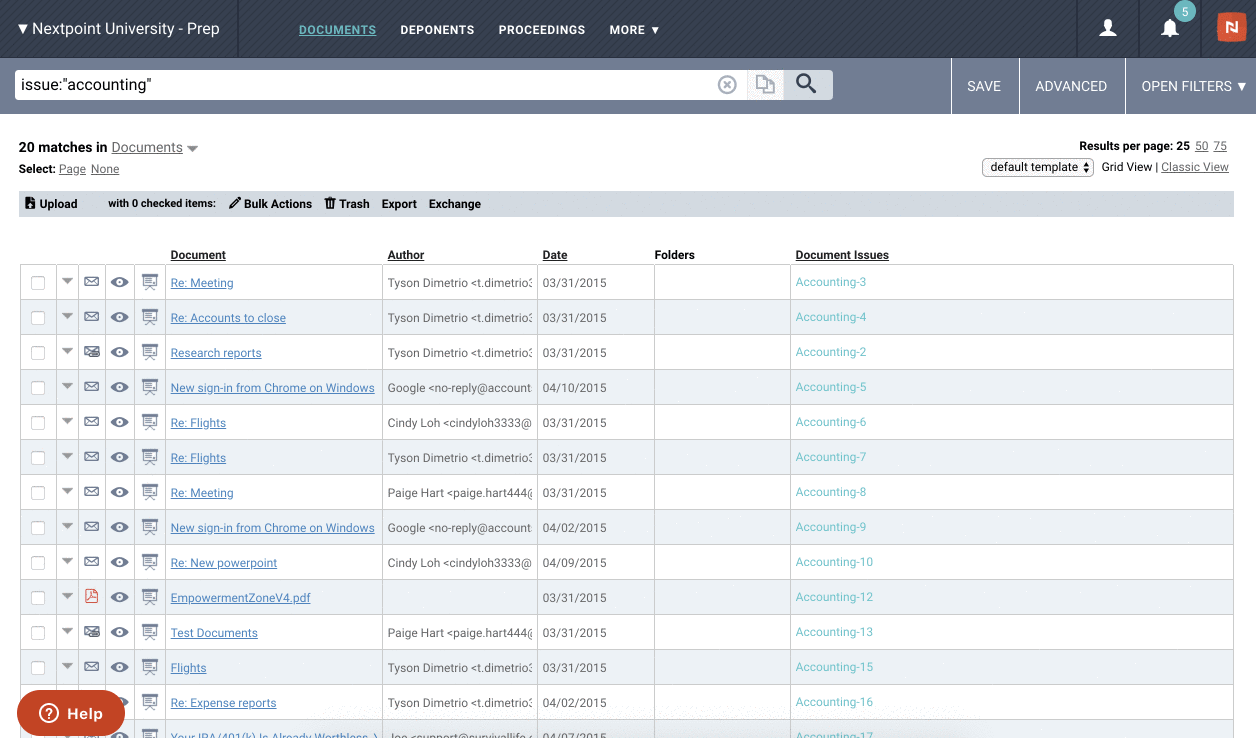Click Bulk Actions with pencil icon
This screenshot has height=738, width=1256.
click(270, 203)
